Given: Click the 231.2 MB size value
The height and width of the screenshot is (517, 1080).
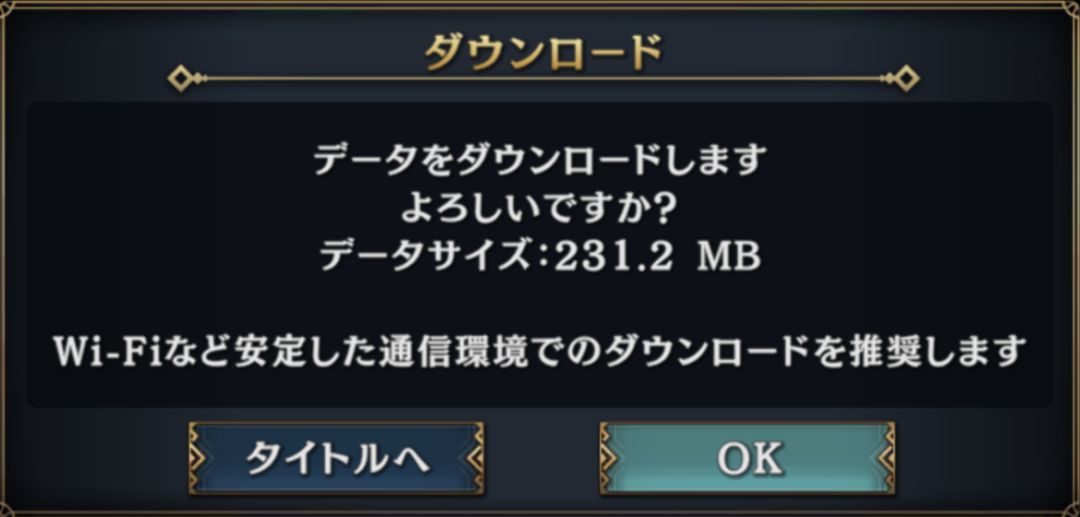Looking at the screenshot, I should (x=657, y=257).
